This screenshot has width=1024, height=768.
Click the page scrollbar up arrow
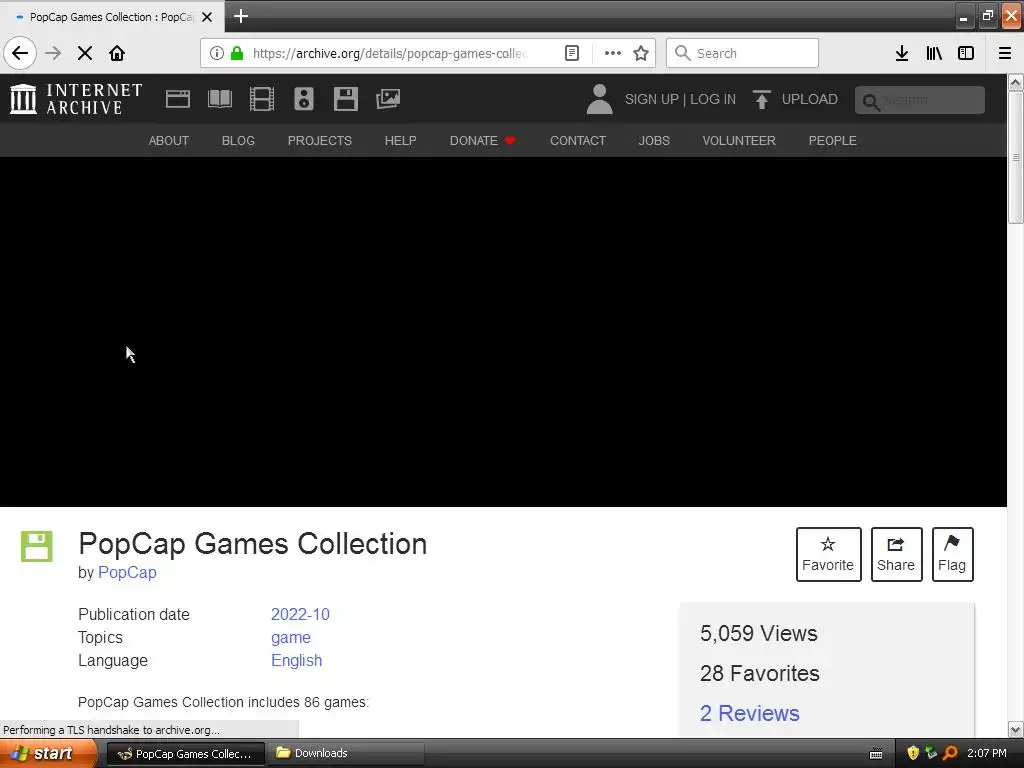coord(1016,82)
